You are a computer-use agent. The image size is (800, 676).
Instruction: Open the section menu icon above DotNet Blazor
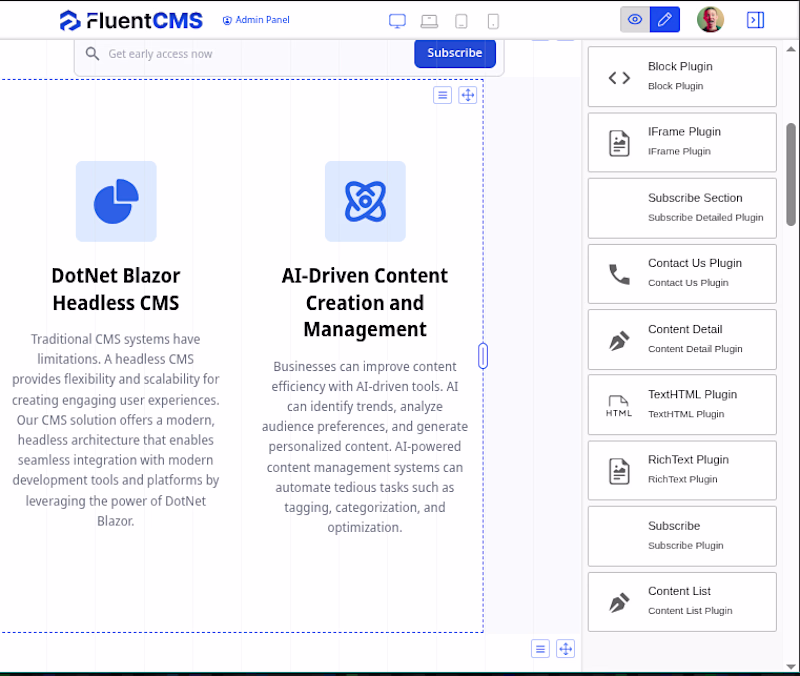click(442, 95)
